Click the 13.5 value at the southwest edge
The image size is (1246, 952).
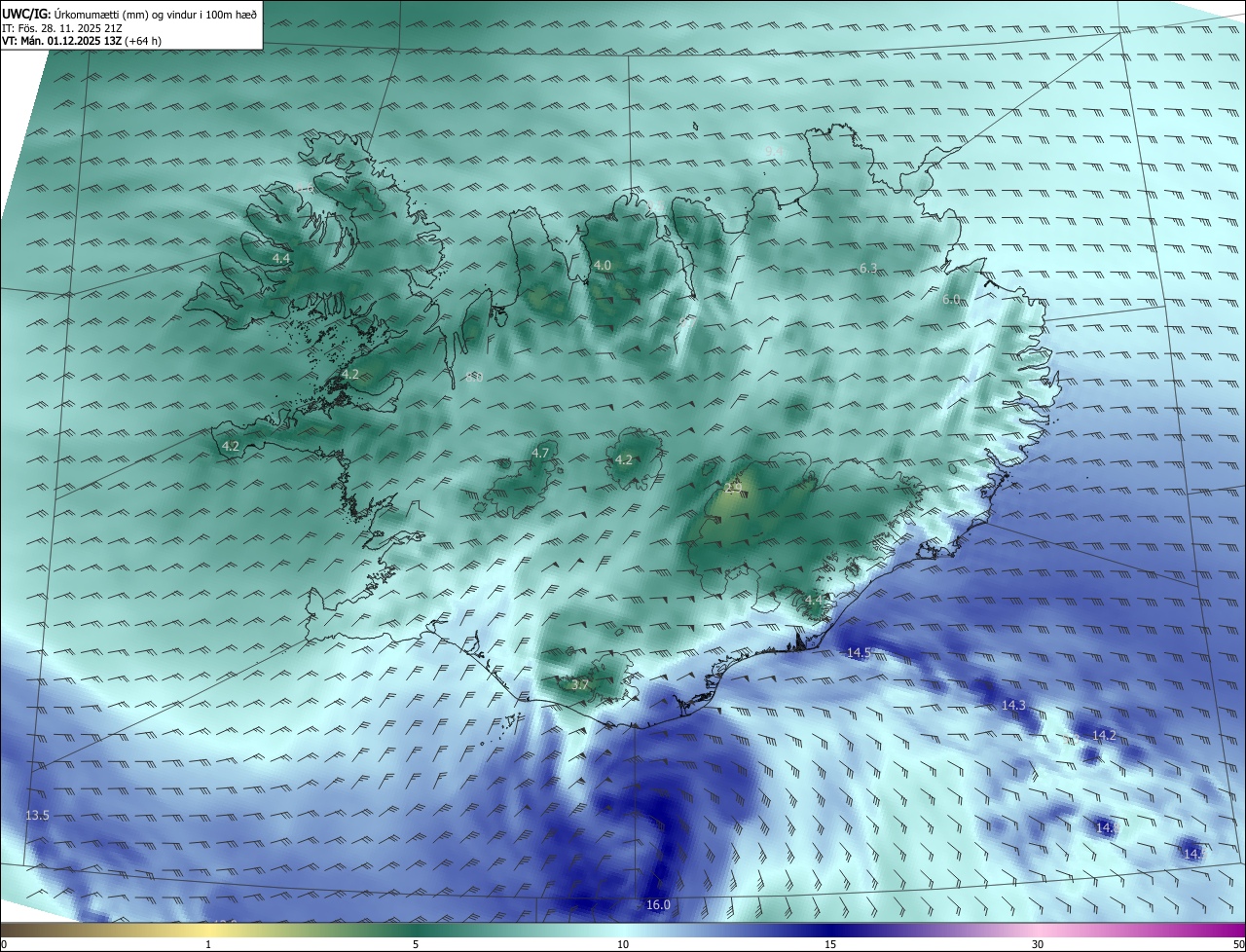tap(37, 815)
